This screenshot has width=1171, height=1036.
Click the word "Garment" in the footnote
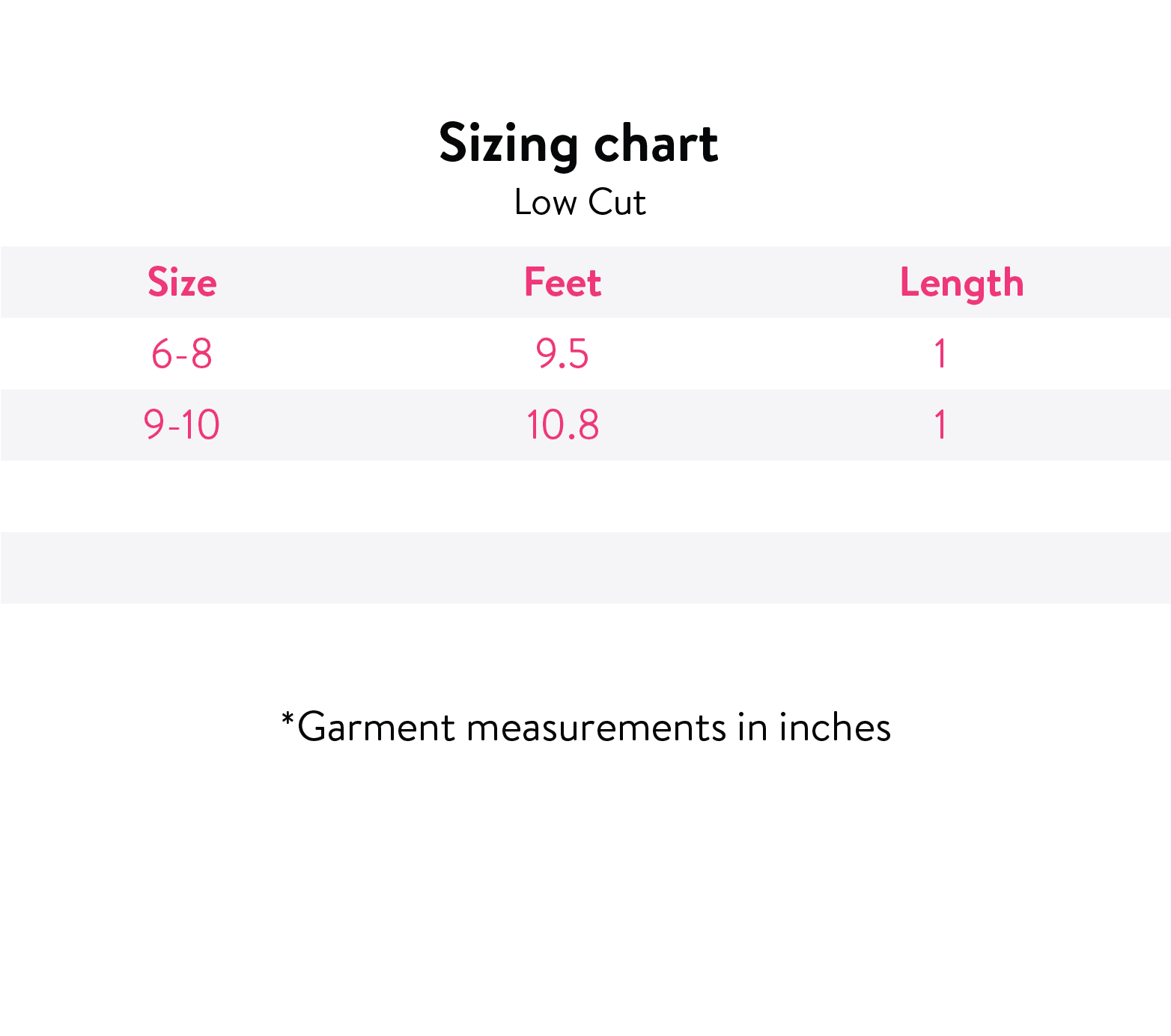click(x=376, y=728)
